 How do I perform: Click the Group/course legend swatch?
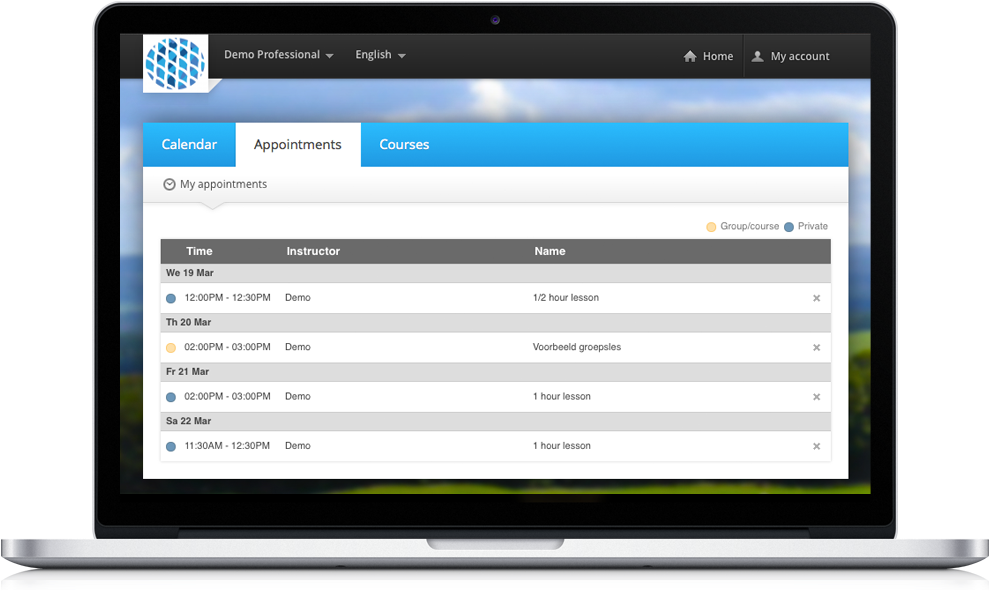[711, 226]
